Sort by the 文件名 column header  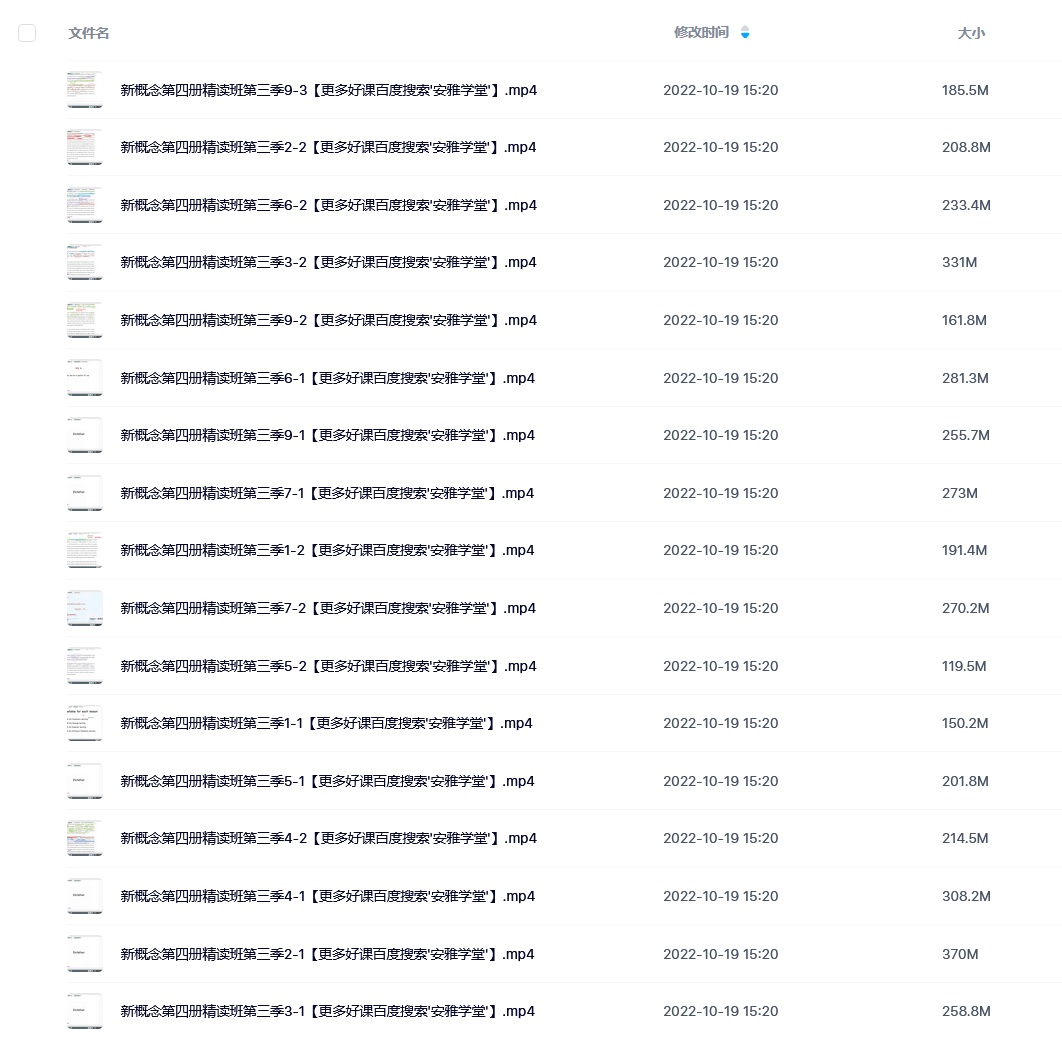point(89,33)
